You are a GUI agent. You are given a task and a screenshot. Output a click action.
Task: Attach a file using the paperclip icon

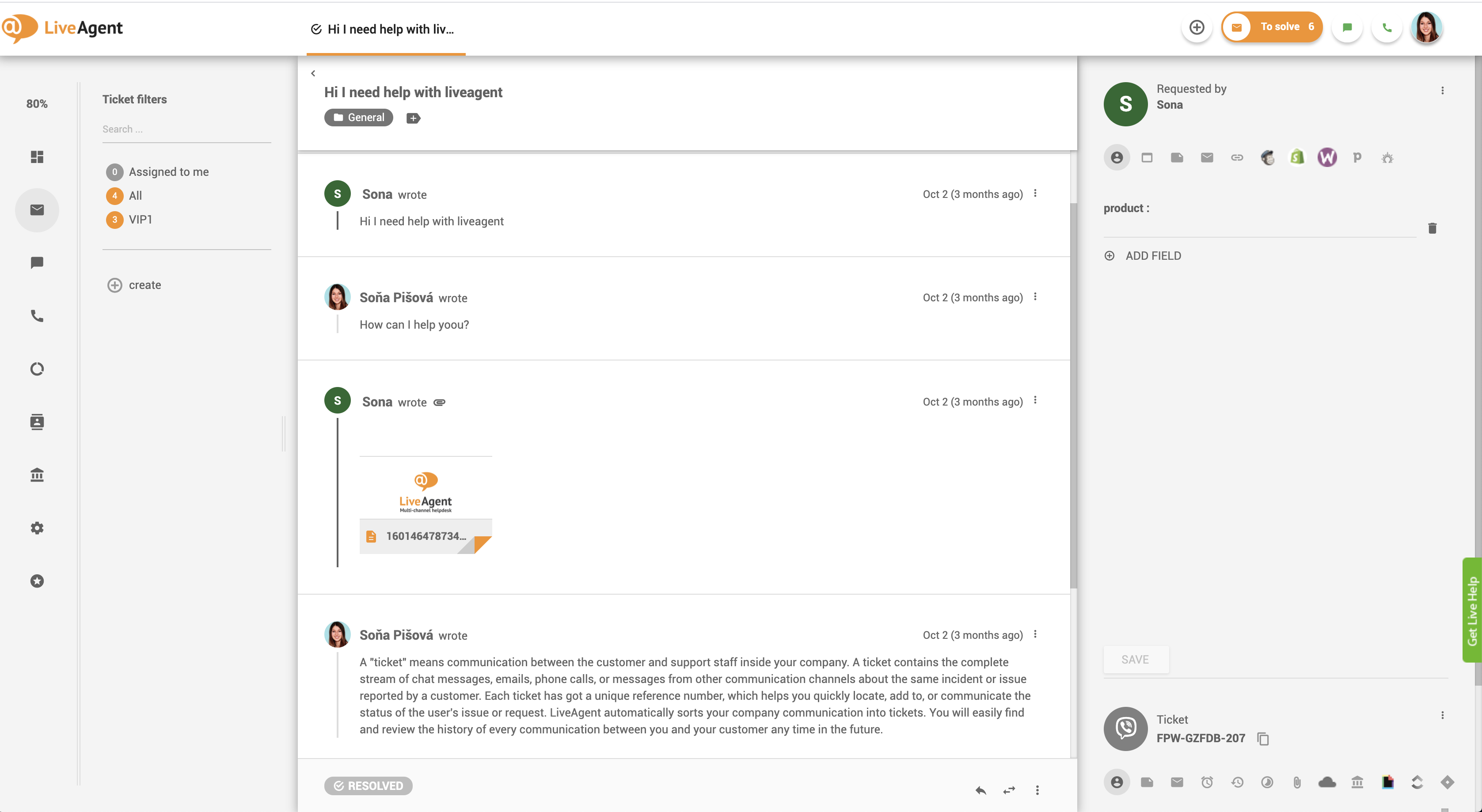coord(1297,782)
